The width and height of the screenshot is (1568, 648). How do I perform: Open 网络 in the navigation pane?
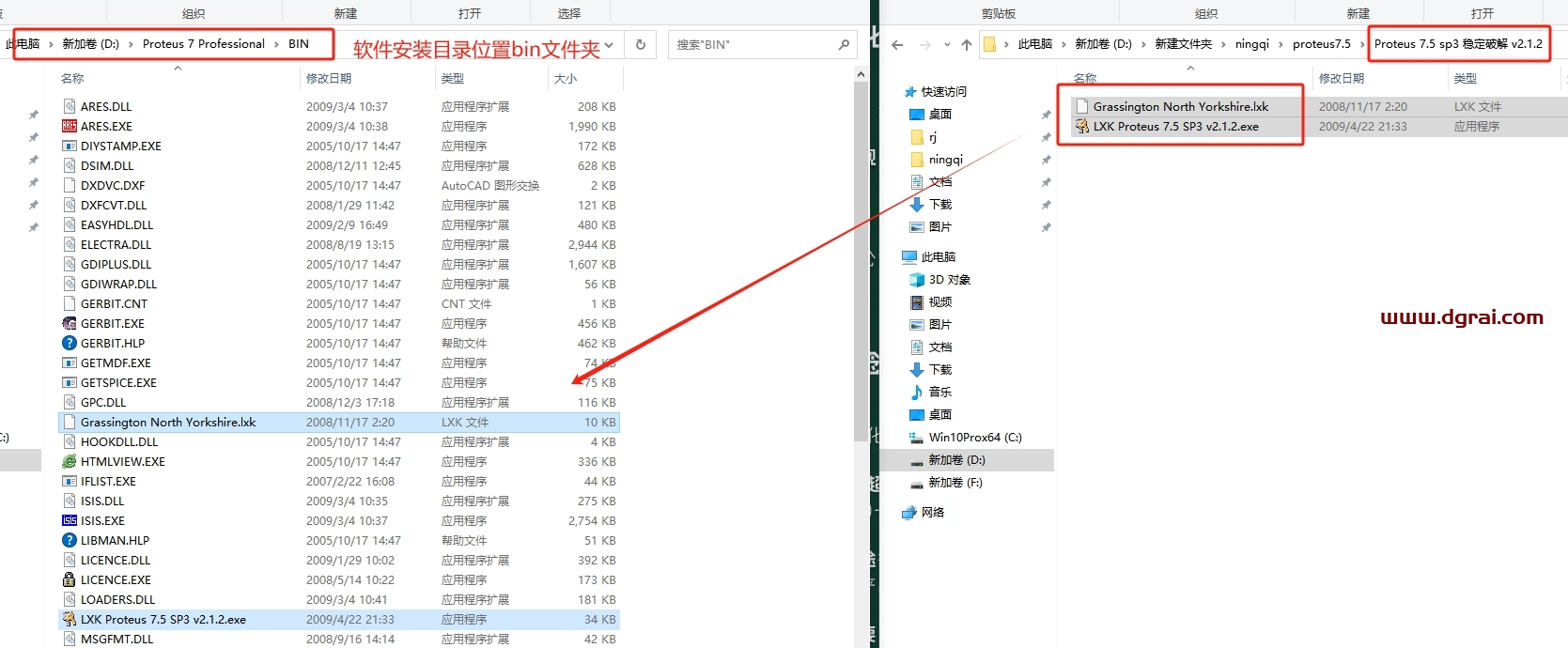932,512
